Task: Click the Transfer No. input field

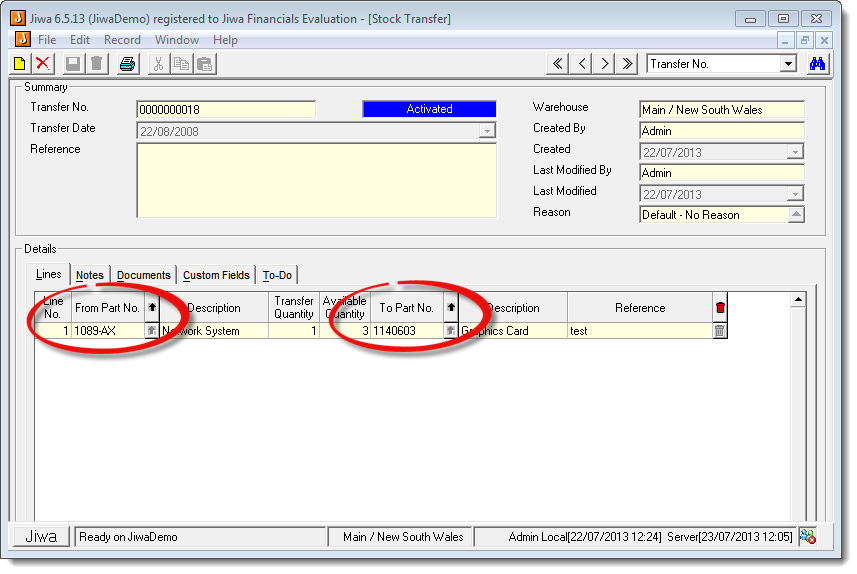Action: (x=226, y=109)
